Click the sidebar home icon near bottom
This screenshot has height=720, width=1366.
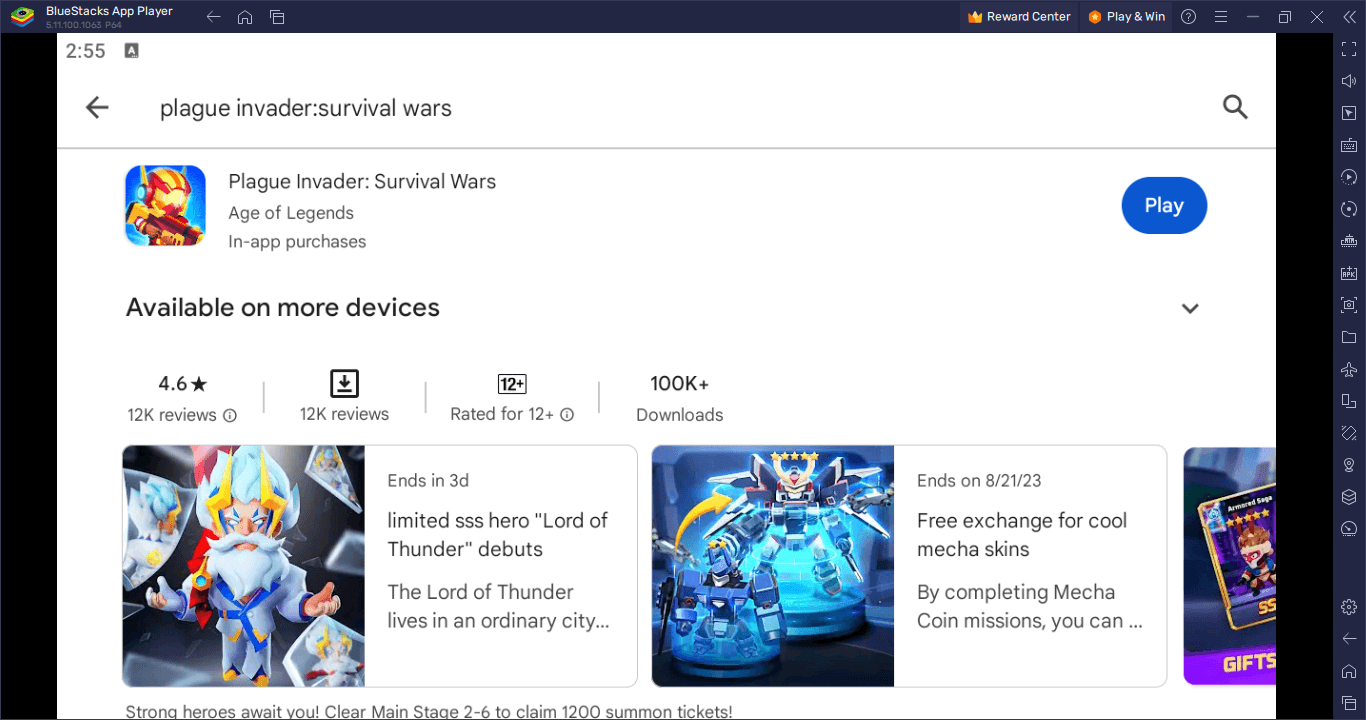coord(1349,671)
